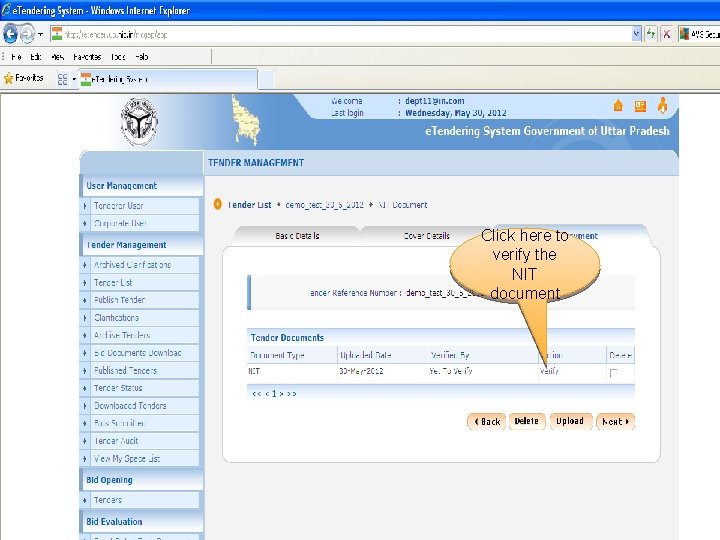Switch to the Cover Details tab
The height and width of the screenshot is (540, 720).
click(x=426, y=236)
